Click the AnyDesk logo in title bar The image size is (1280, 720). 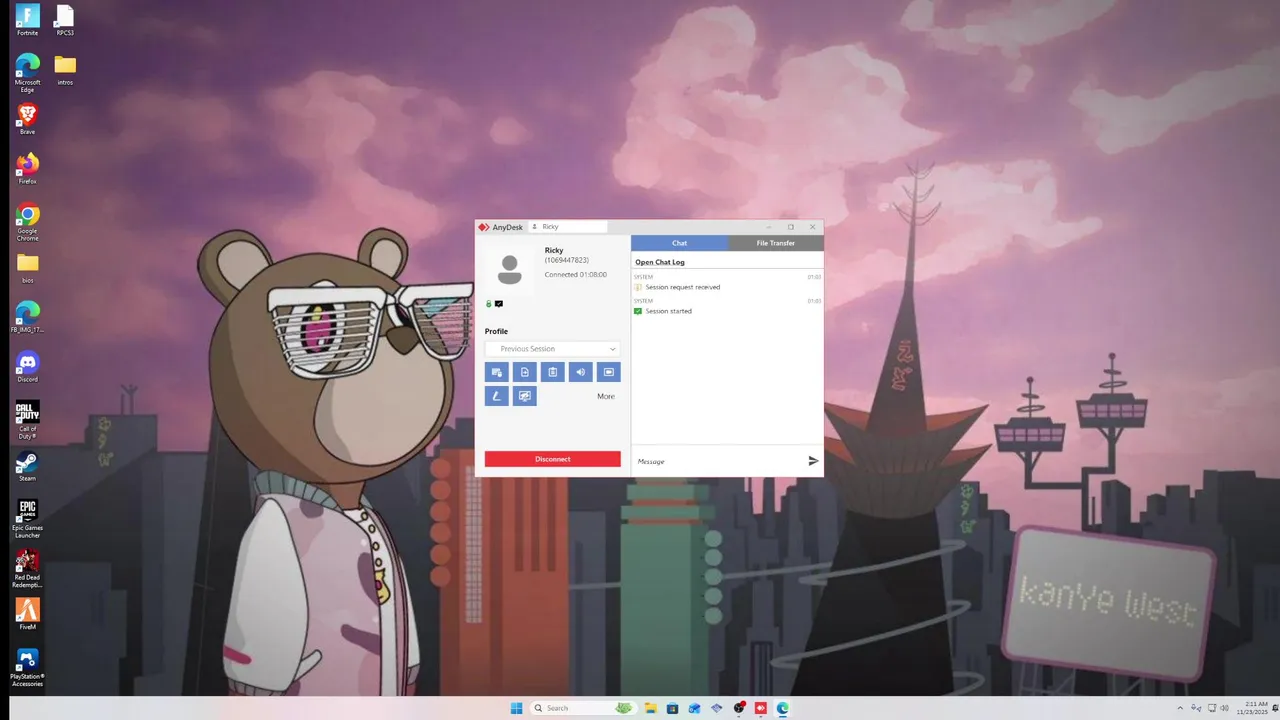(483, 227)
